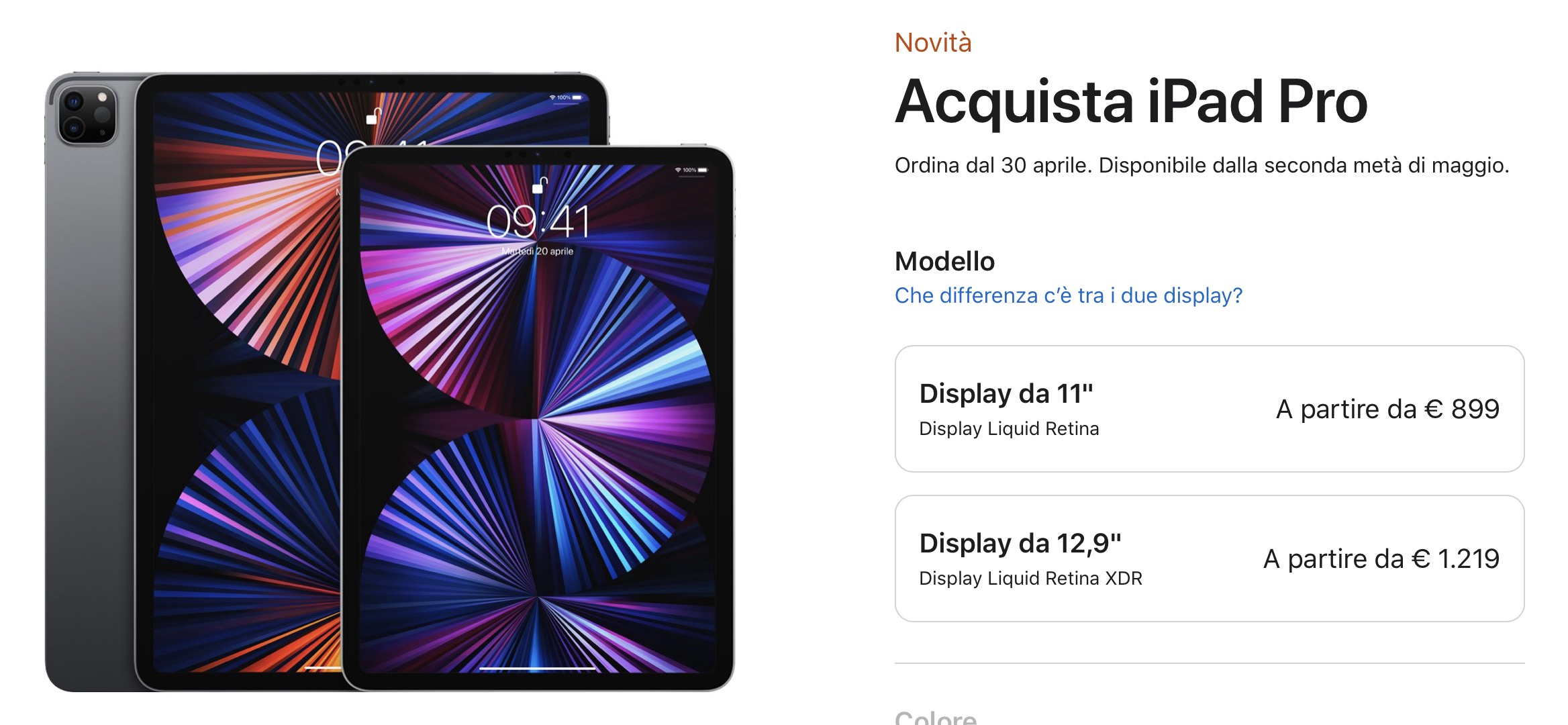Click the partially visible 'Colore' section heading

click(936, 717)
